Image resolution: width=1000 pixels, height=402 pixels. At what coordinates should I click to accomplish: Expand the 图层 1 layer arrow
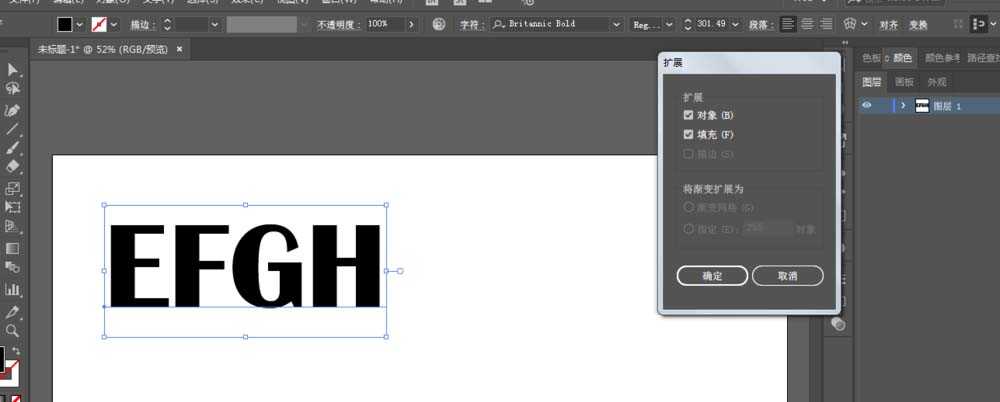click(903, 106)
